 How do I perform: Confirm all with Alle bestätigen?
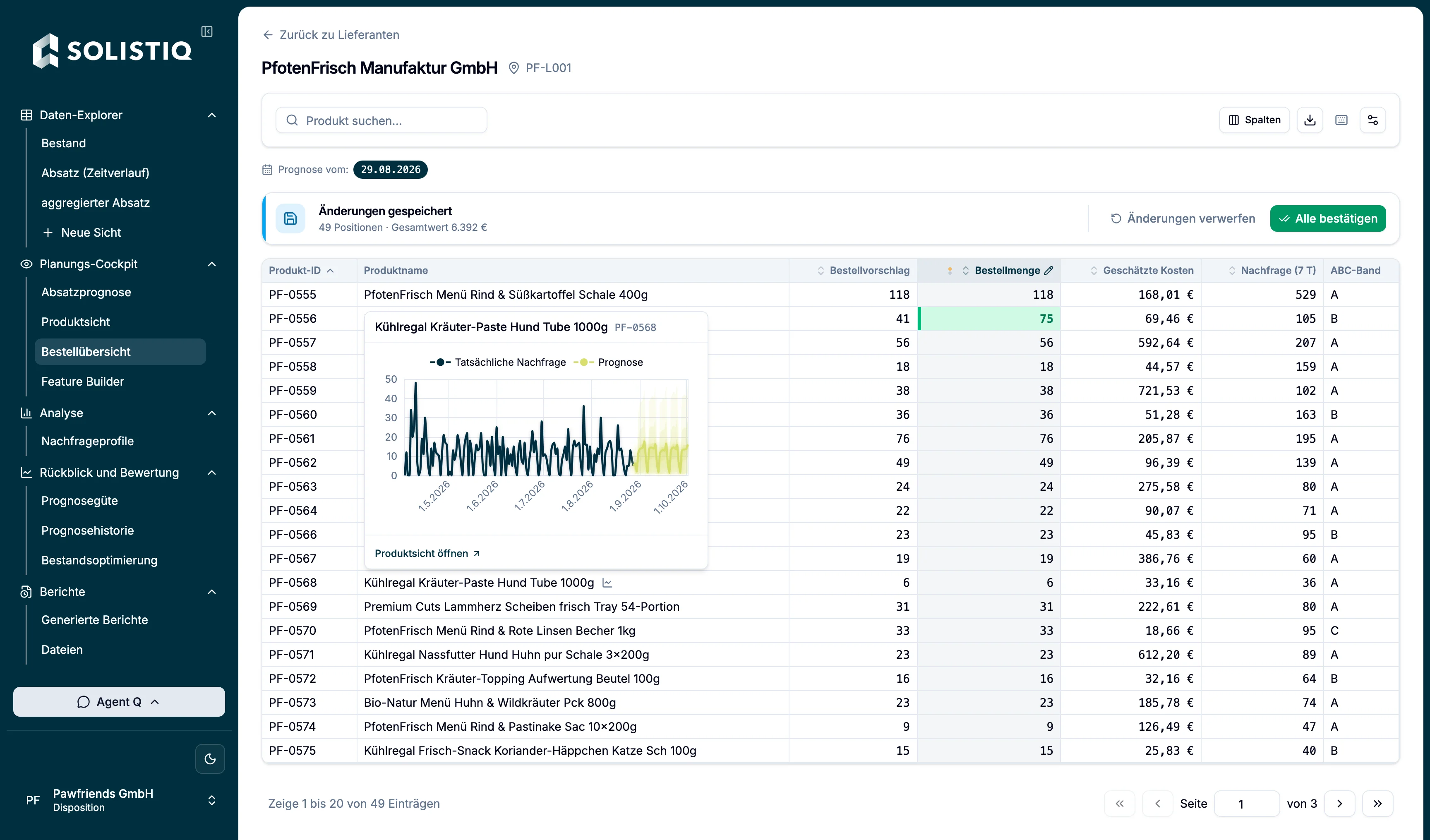(x=1328, y=218)
